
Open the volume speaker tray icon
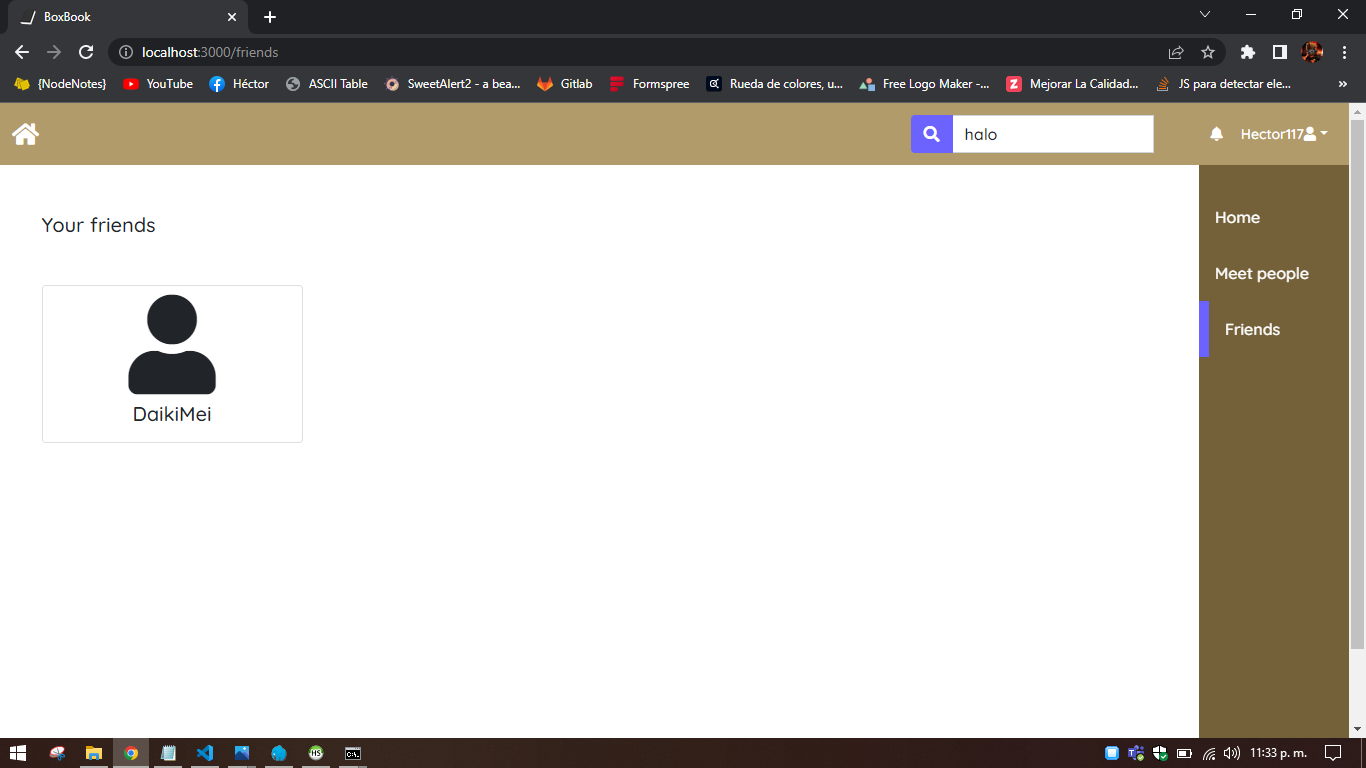coord(1232,753)
